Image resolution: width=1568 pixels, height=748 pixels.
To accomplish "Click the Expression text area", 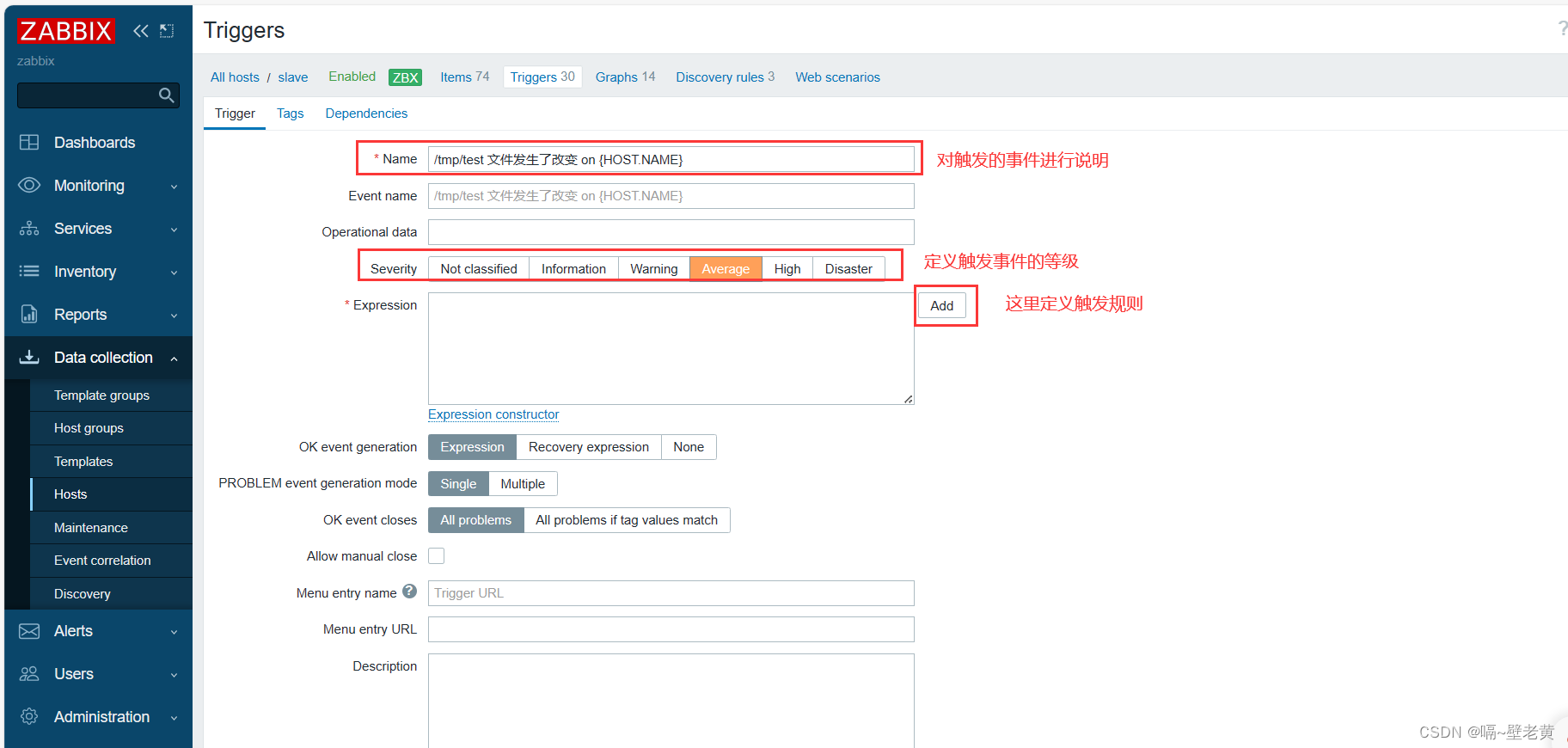I will (x=671, y=348).
